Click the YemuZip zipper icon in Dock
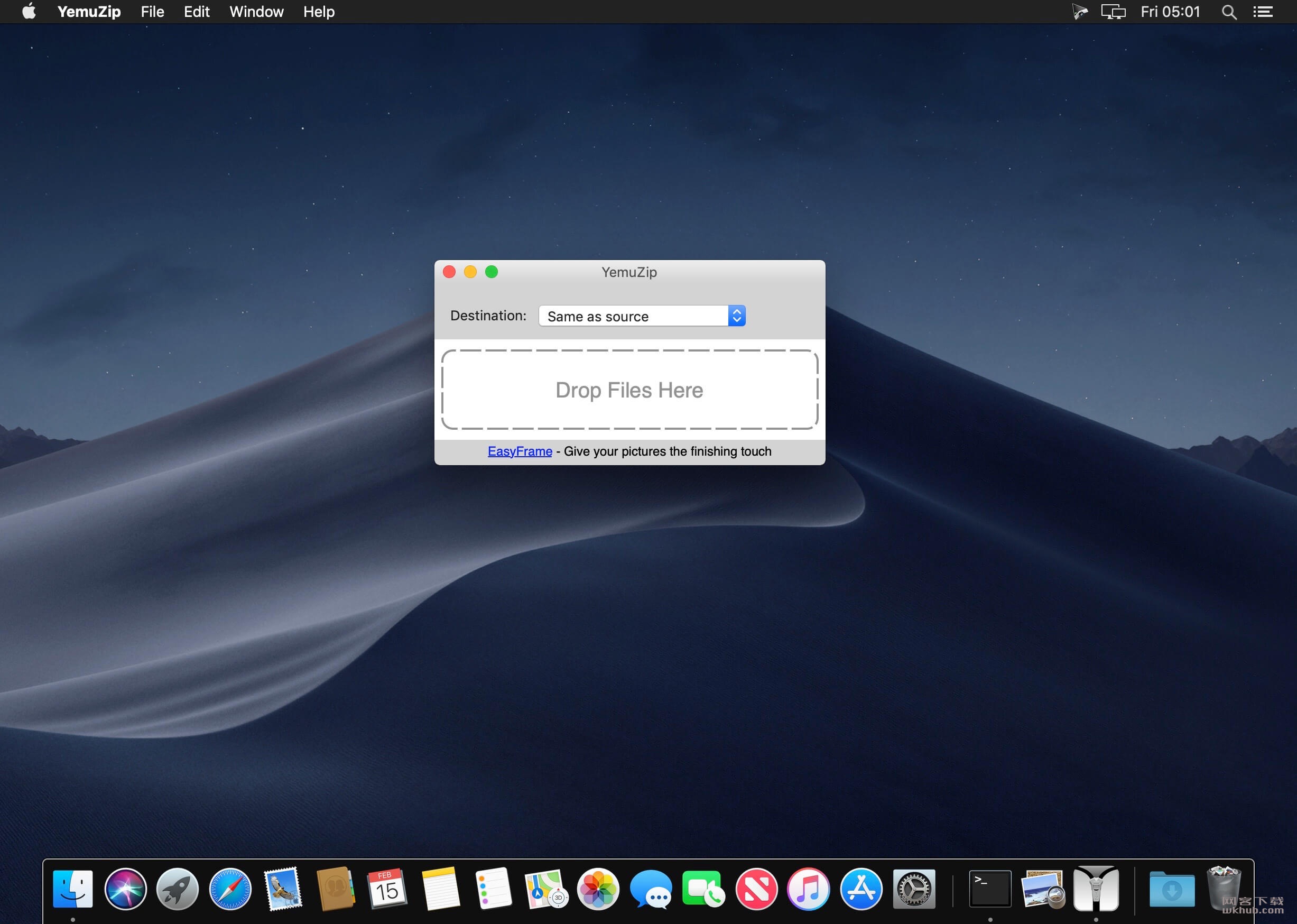Viewport: 1297px width, 924px height. click(1096, 889)
